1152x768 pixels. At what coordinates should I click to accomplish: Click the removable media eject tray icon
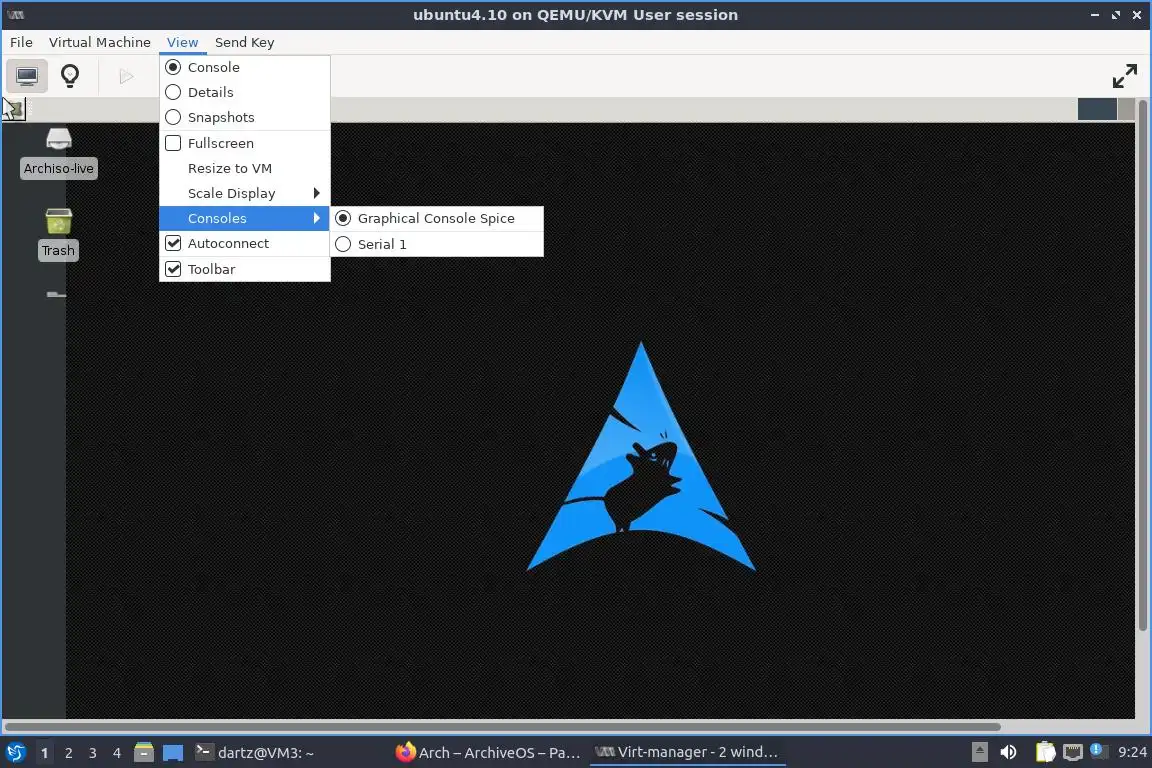pos(979,753)
